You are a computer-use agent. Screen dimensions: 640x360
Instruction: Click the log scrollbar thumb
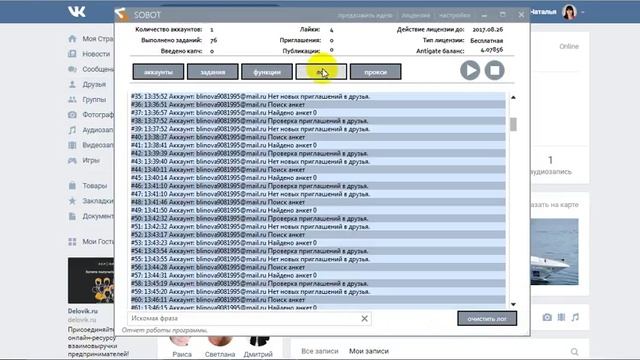[x=513, y=124]
